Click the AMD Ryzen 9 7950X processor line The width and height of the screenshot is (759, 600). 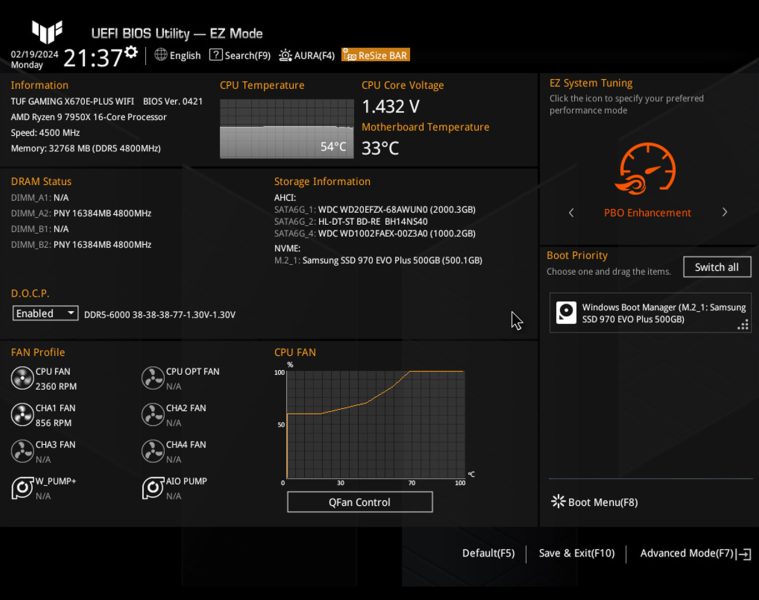pos(89,117)
